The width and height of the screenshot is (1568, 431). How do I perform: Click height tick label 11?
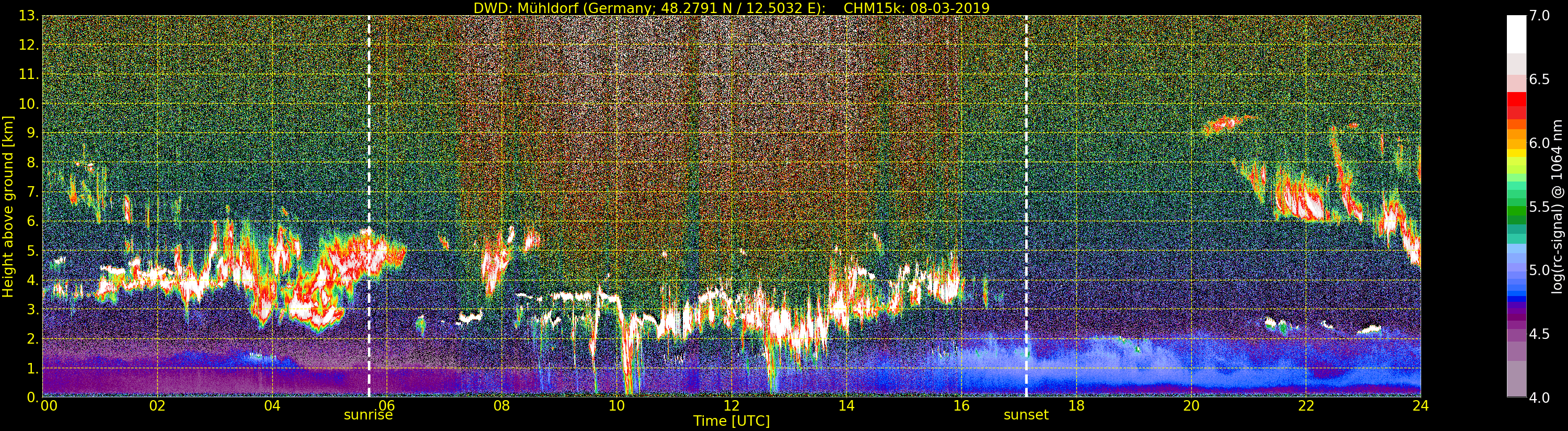coord(28,74)
